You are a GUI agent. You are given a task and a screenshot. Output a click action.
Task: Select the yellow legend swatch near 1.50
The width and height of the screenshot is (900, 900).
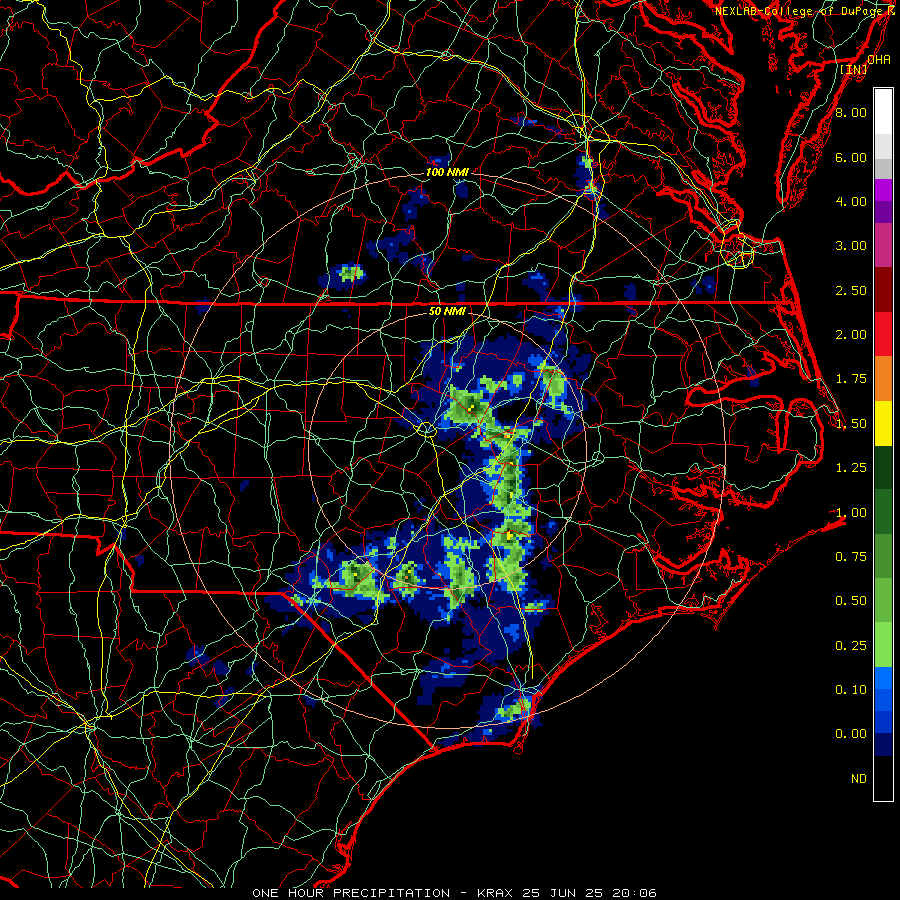(883, 423)
